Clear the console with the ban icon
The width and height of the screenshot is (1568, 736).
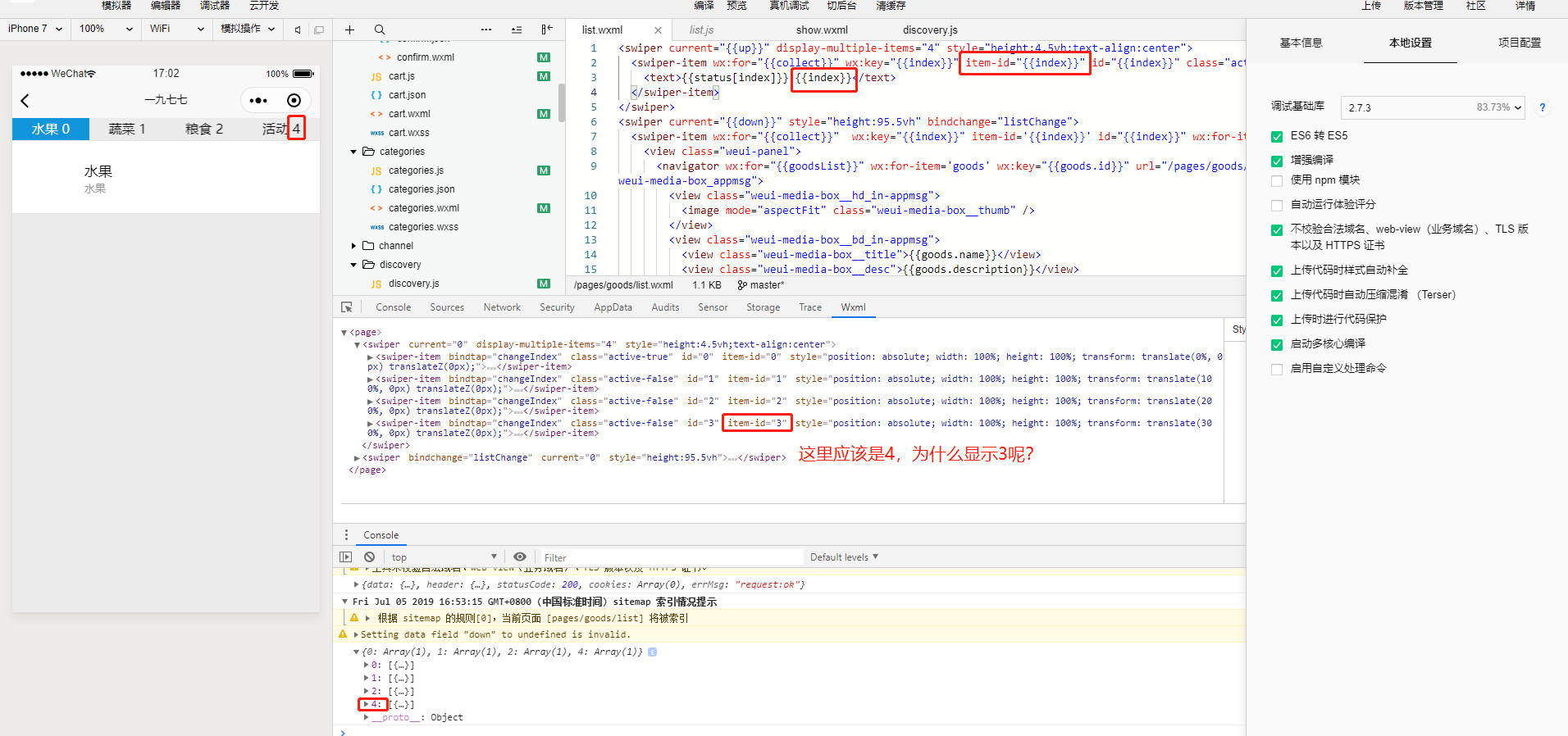point(369,557)
